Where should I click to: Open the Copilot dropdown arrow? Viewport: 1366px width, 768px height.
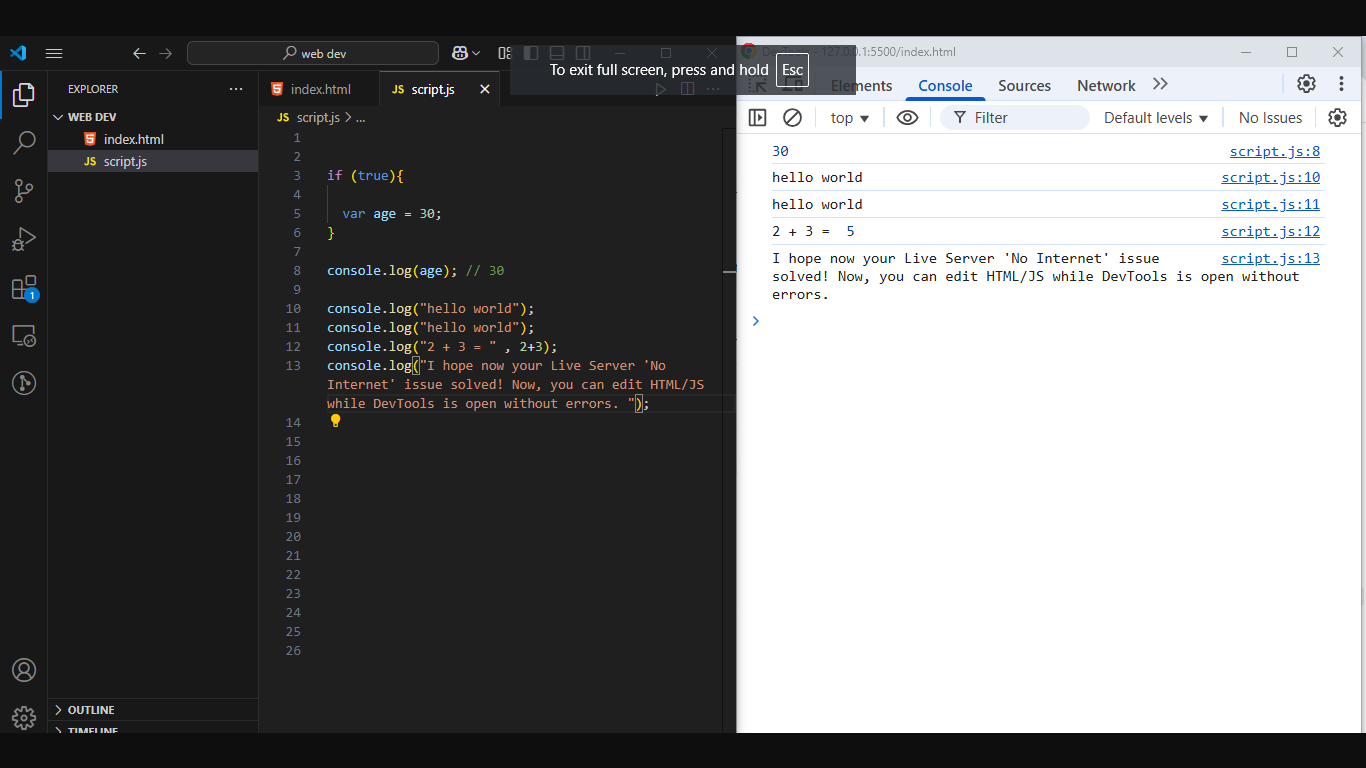click(x=476, y=53)
